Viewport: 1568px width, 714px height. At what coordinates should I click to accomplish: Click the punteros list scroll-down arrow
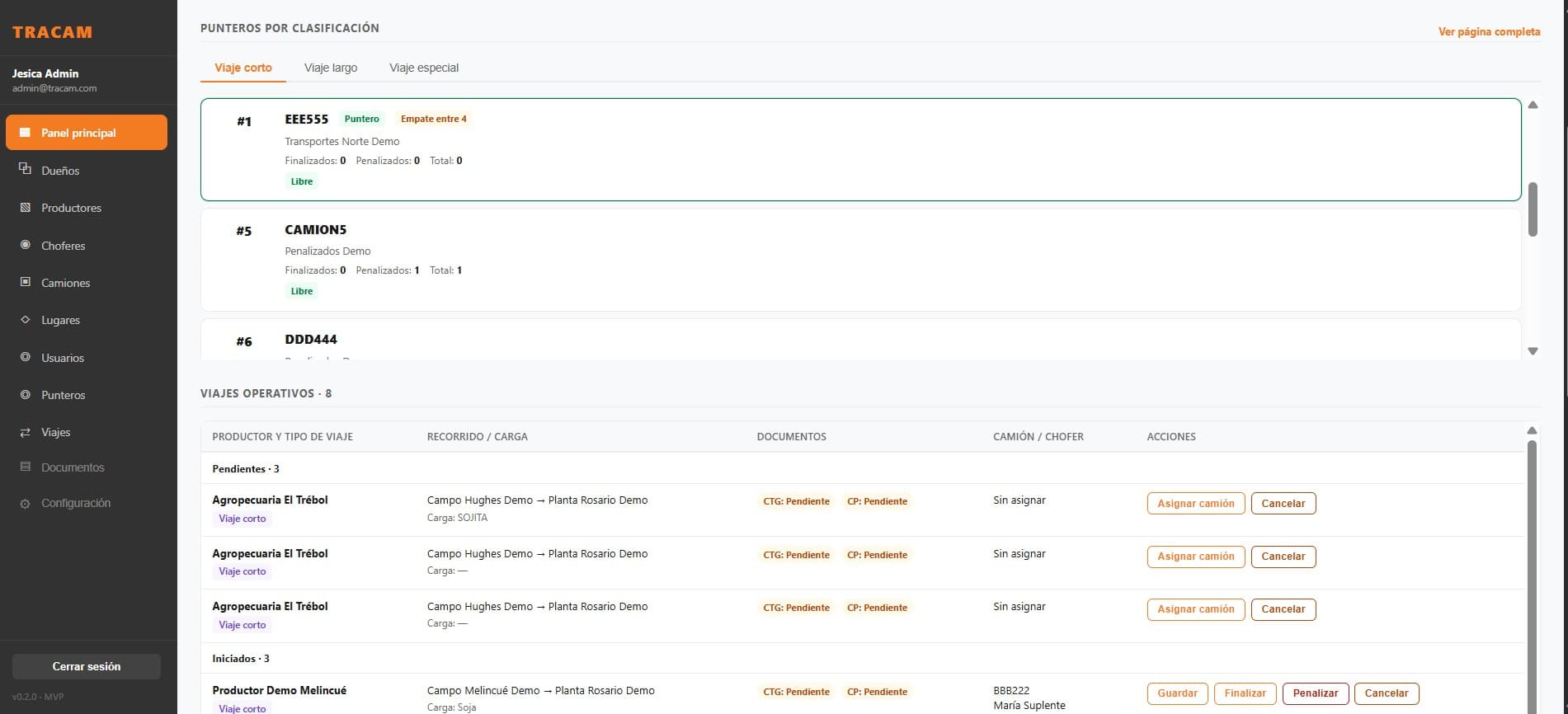[x=1533, y=351]
